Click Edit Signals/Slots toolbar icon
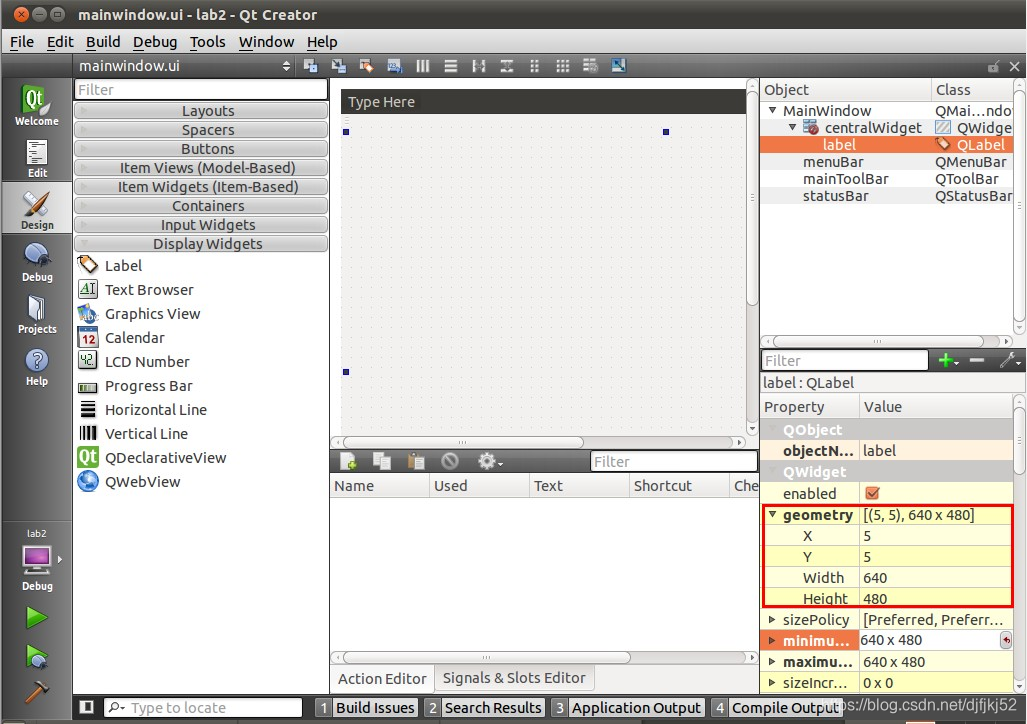 pyautogui.click(x=339, y=66)
